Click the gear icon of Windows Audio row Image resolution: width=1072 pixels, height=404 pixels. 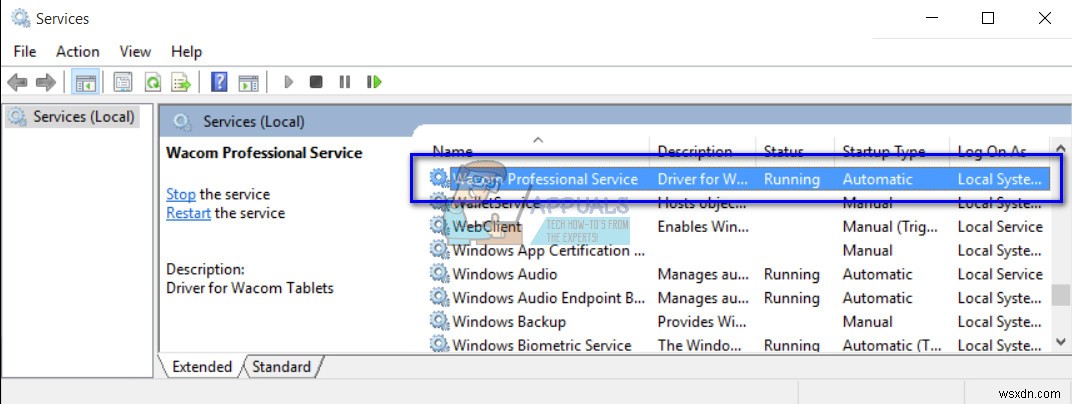coord(439,274)
